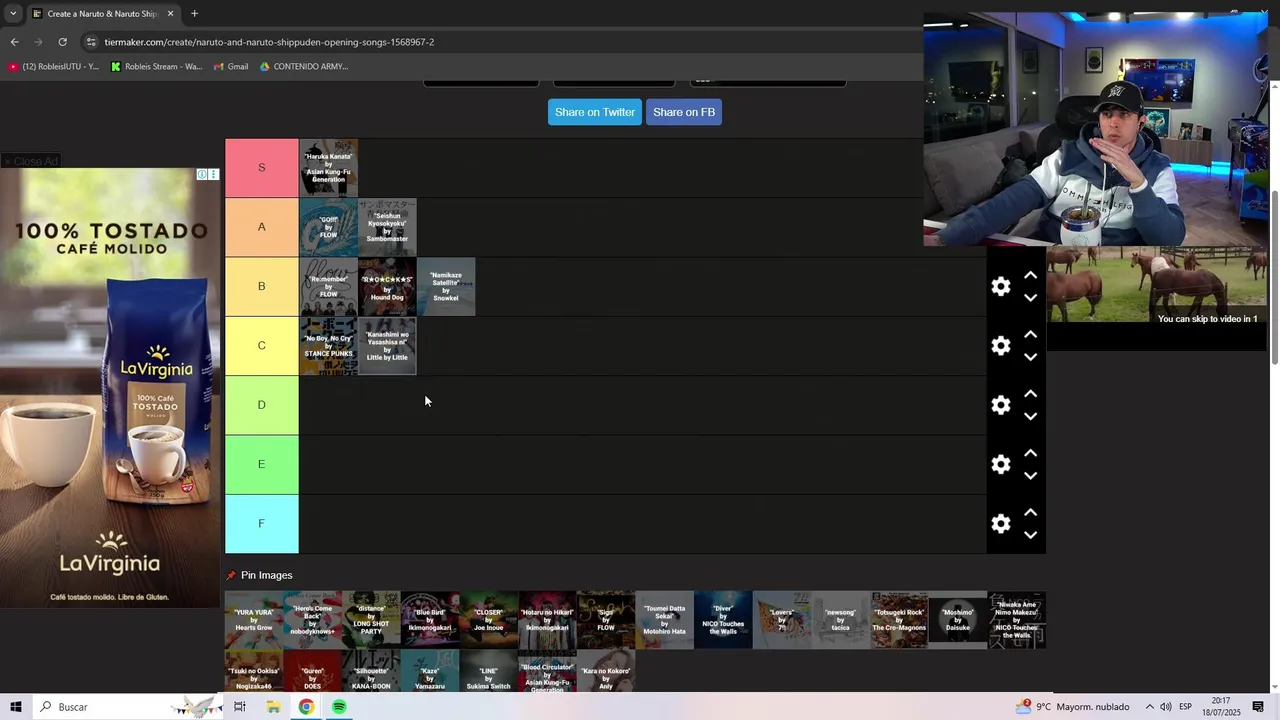Move tier D row down with arrow
The width and height of the screenshot is (1280, 720).
[x=1030, y=416]
